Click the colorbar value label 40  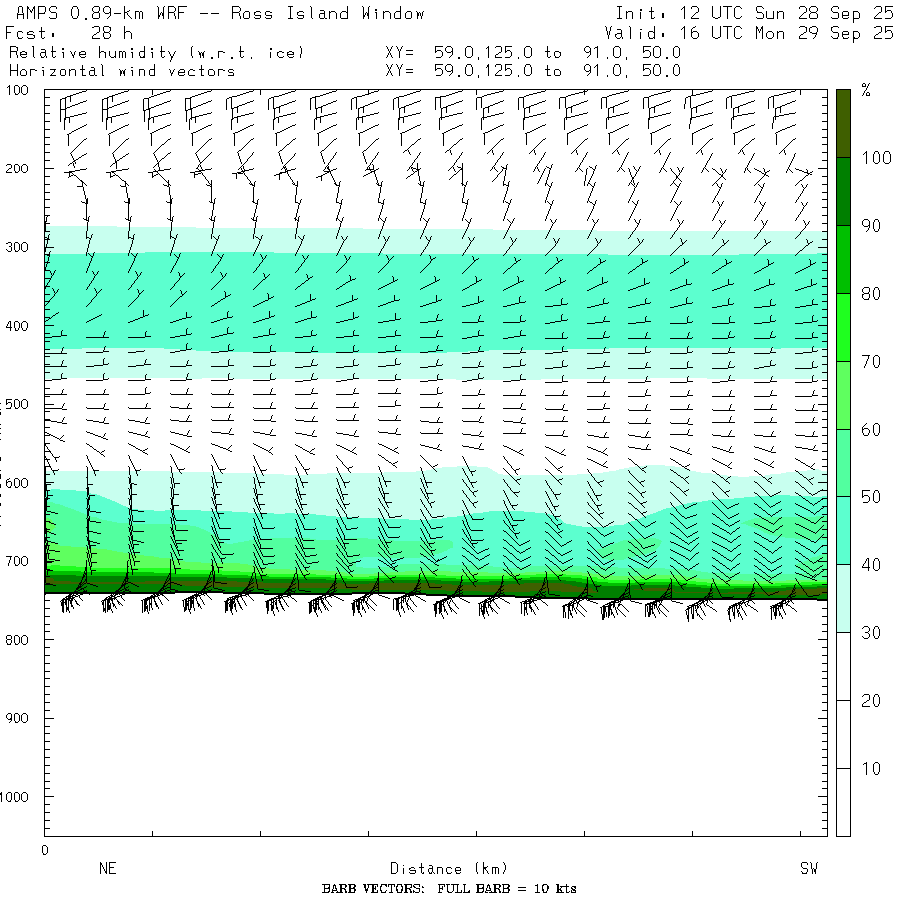(871, 565)
